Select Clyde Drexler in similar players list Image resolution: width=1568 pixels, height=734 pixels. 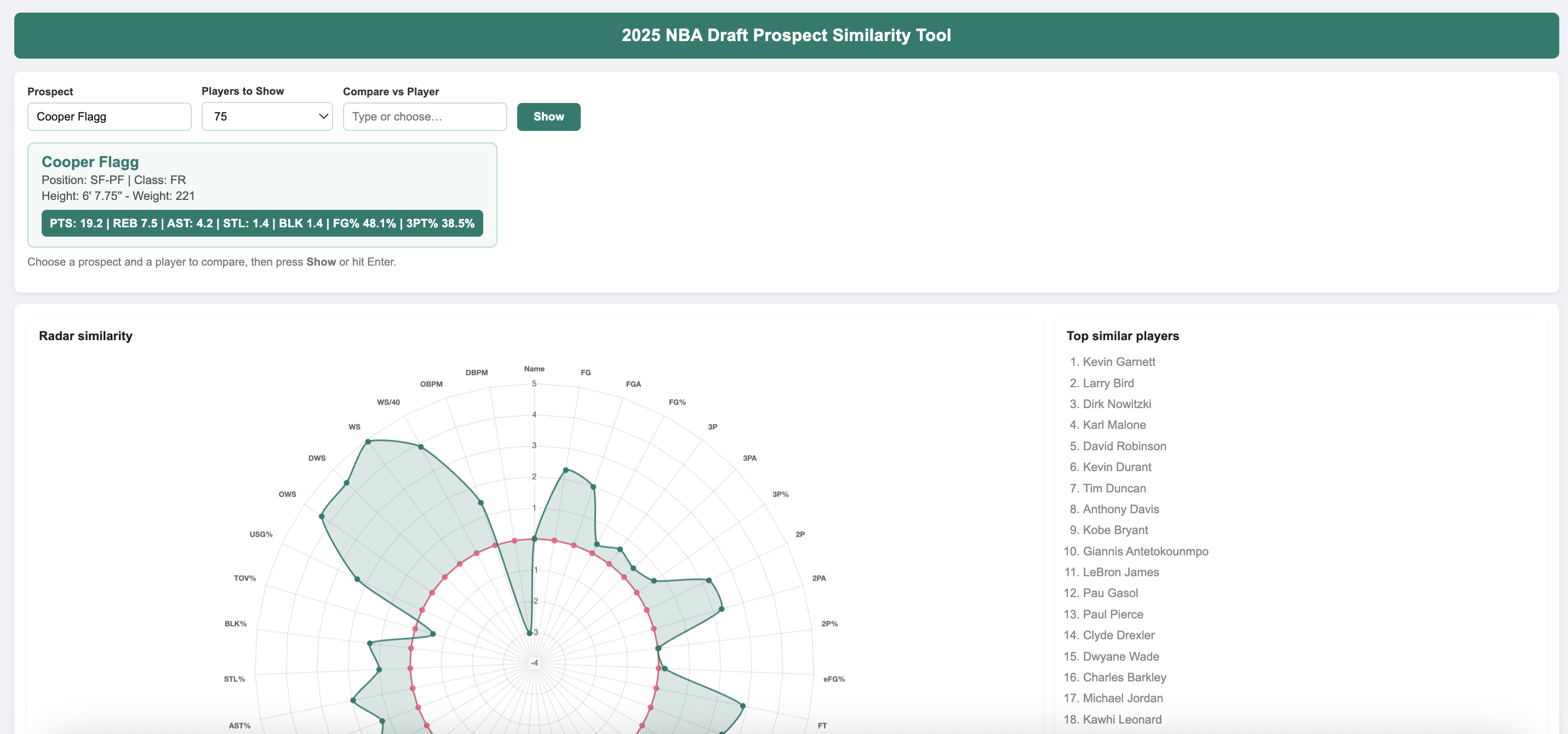click(x=1118, y=635)
